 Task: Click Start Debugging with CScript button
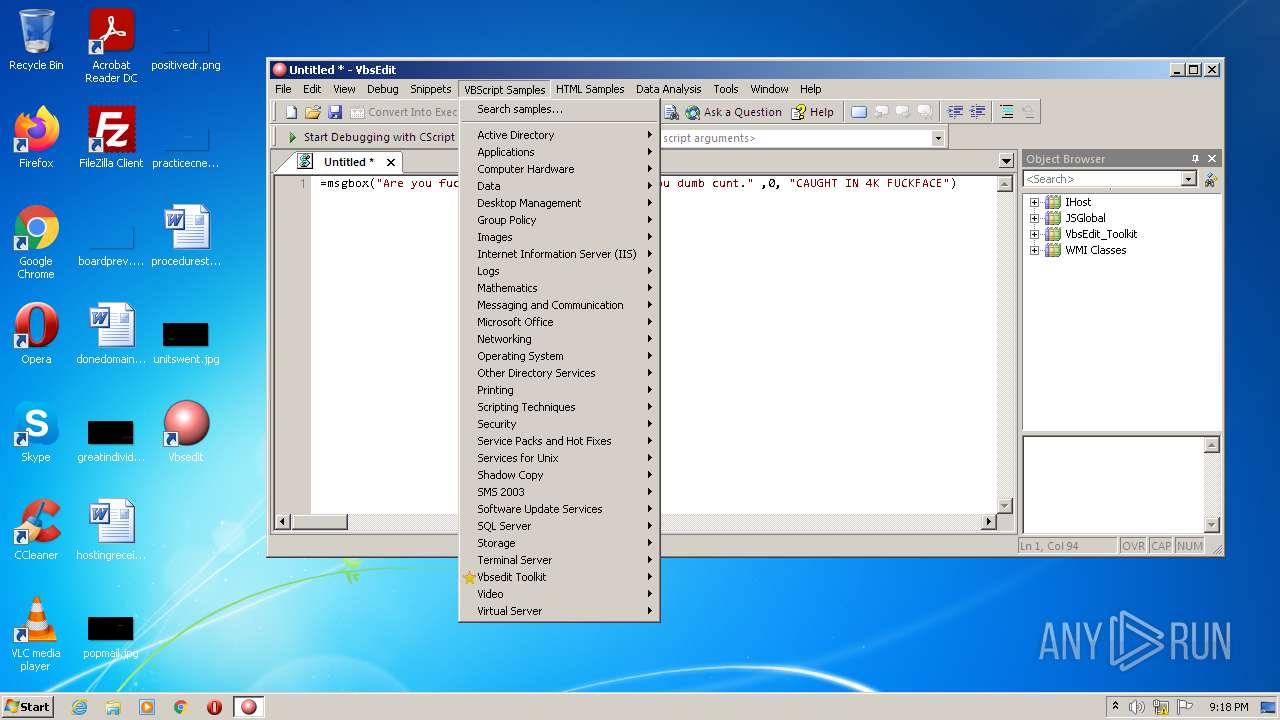(371, 137)
